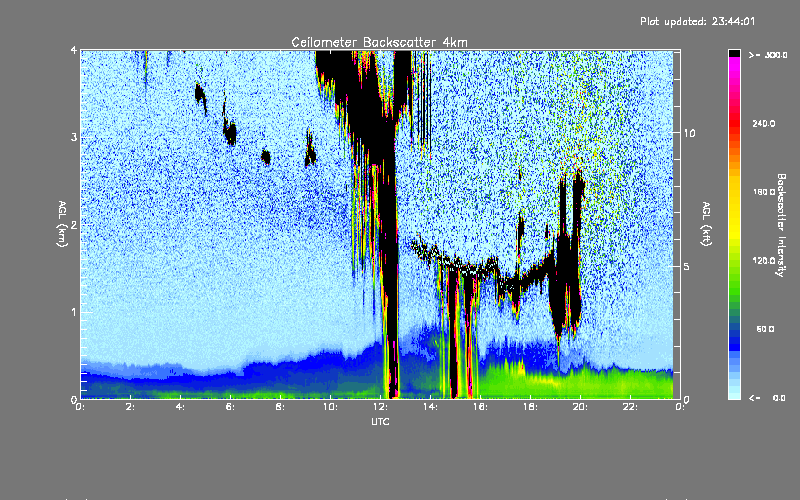This screenshot has height=500, width=800.
Task: Click the '12:' UTC hour tick label
Action: [380, 407]
